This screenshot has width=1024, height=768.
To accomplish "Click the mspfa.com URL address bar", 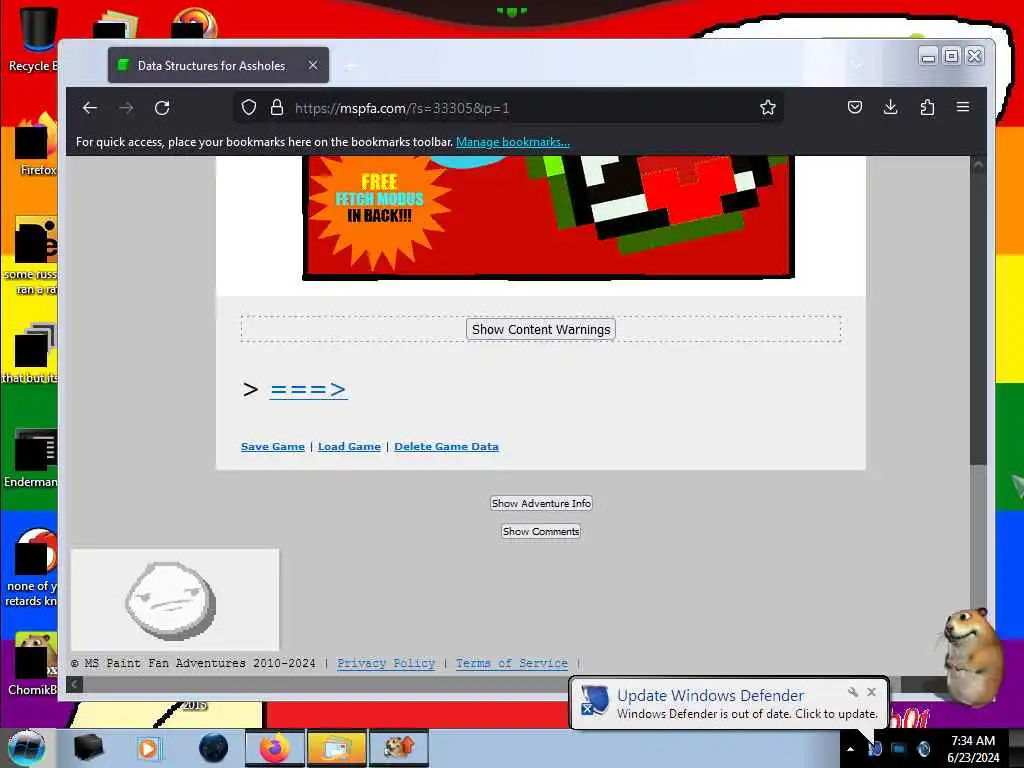I will pos(509,108).
